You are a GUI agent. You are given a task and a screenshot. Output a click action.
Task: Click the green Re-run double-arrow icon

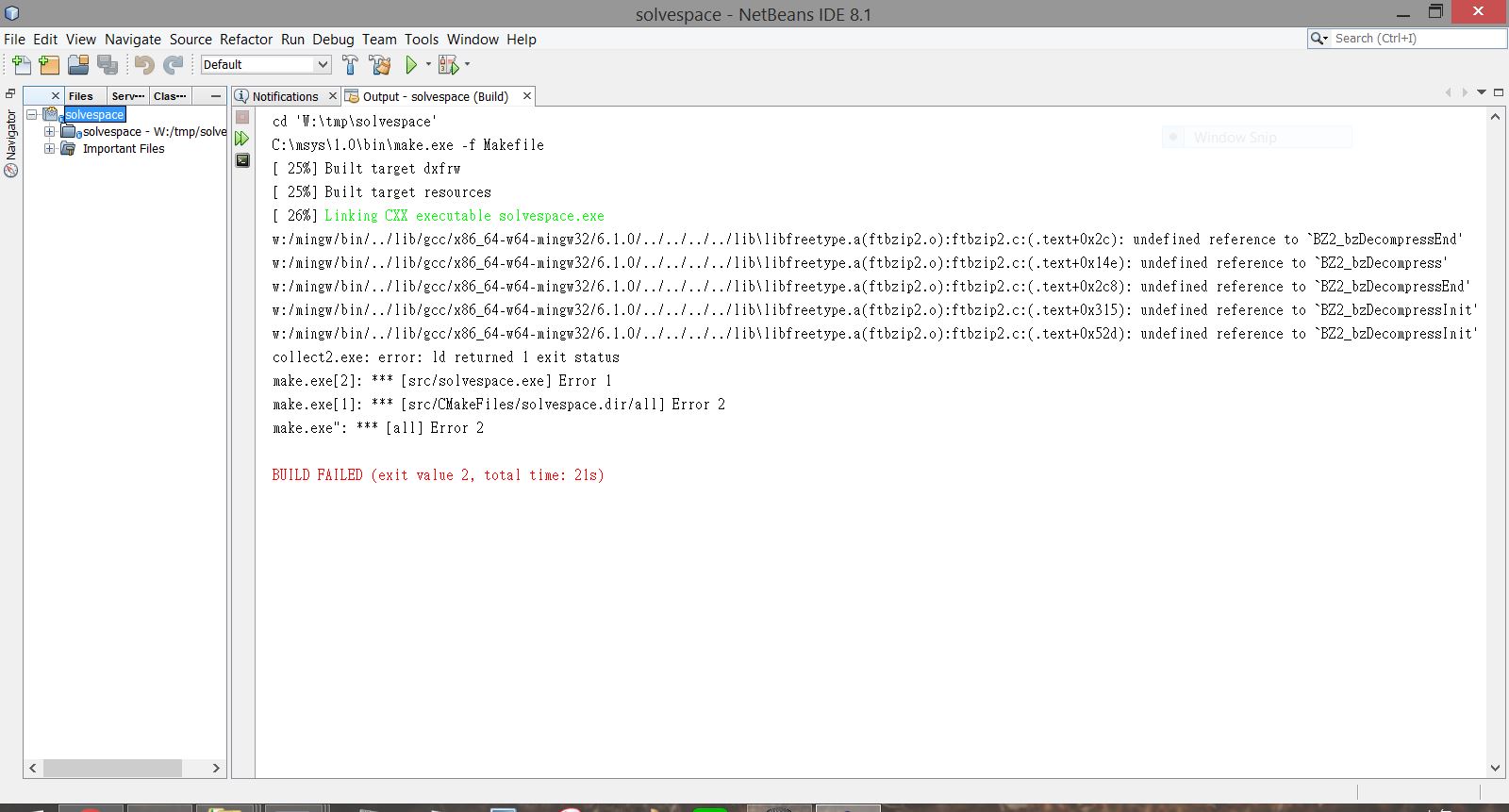pos(242,139)
